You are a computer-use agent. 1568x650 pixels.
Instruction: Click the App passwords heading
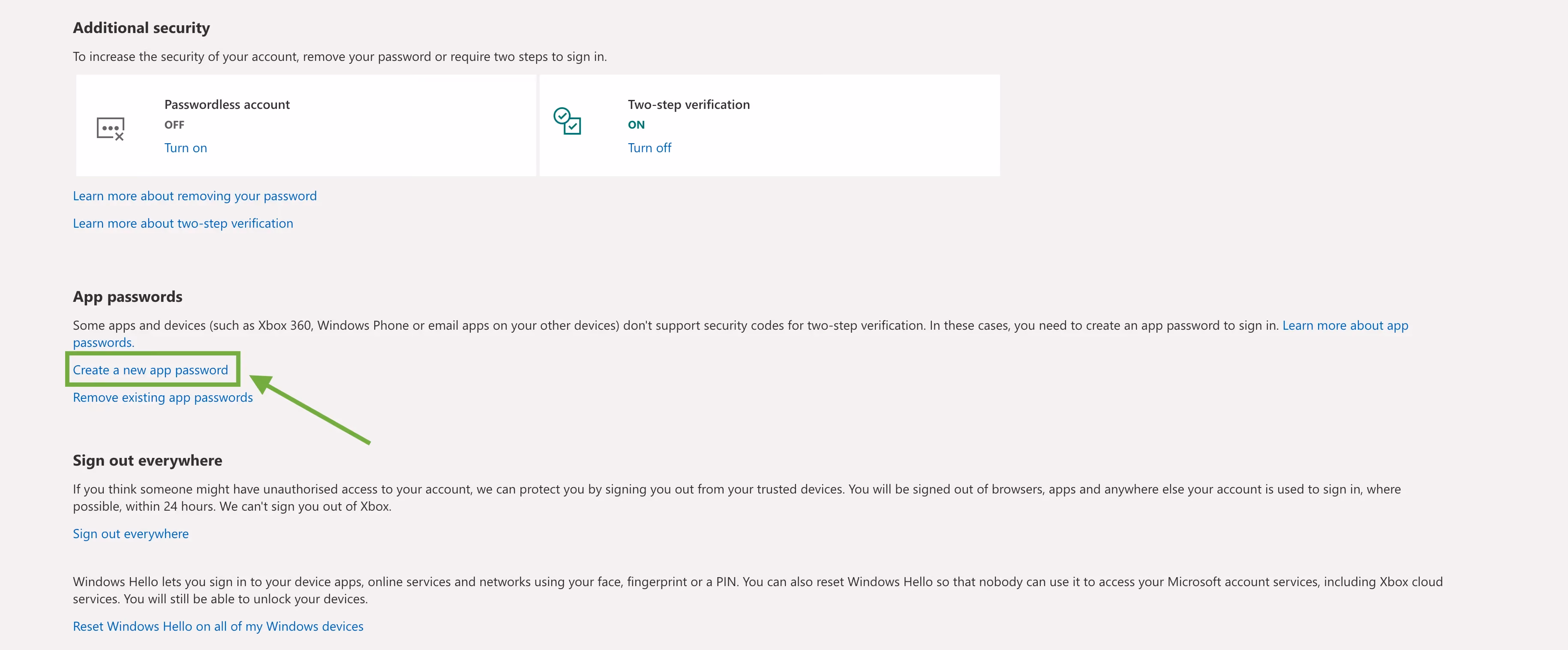pyautogui.click(x=128, y=297)
